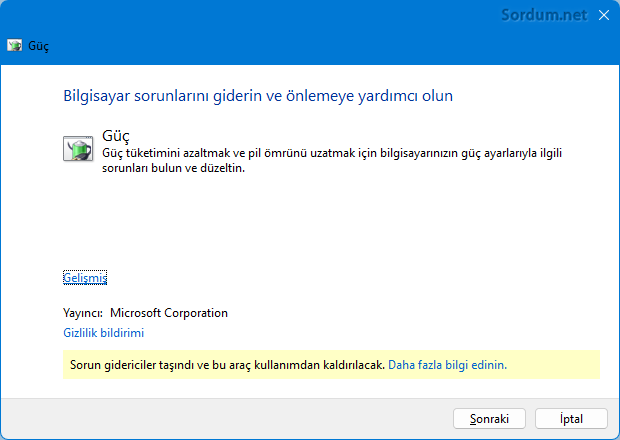Click the heading 'Bilgisayar sorunlarını giderin ve önlemeye yardımcı olun'

click(258, 96)
